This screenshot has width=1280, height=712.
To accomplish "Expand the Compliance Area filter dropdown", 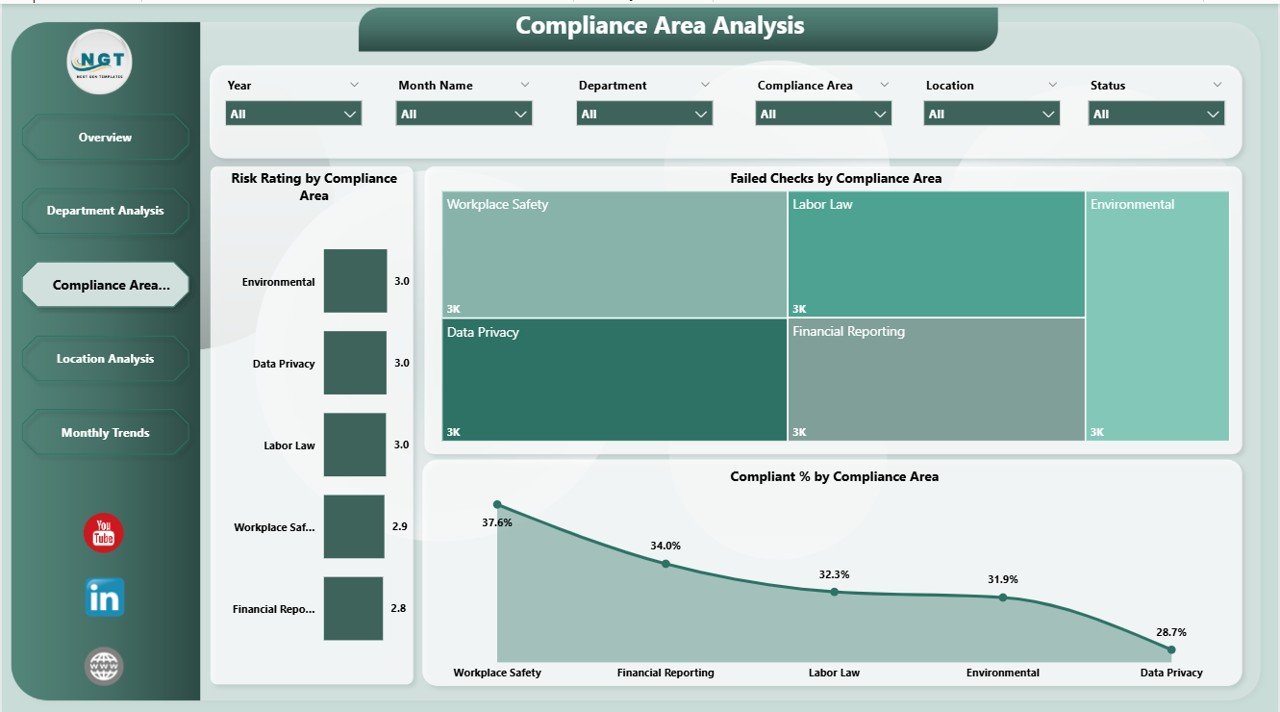I will click(823, 114).
